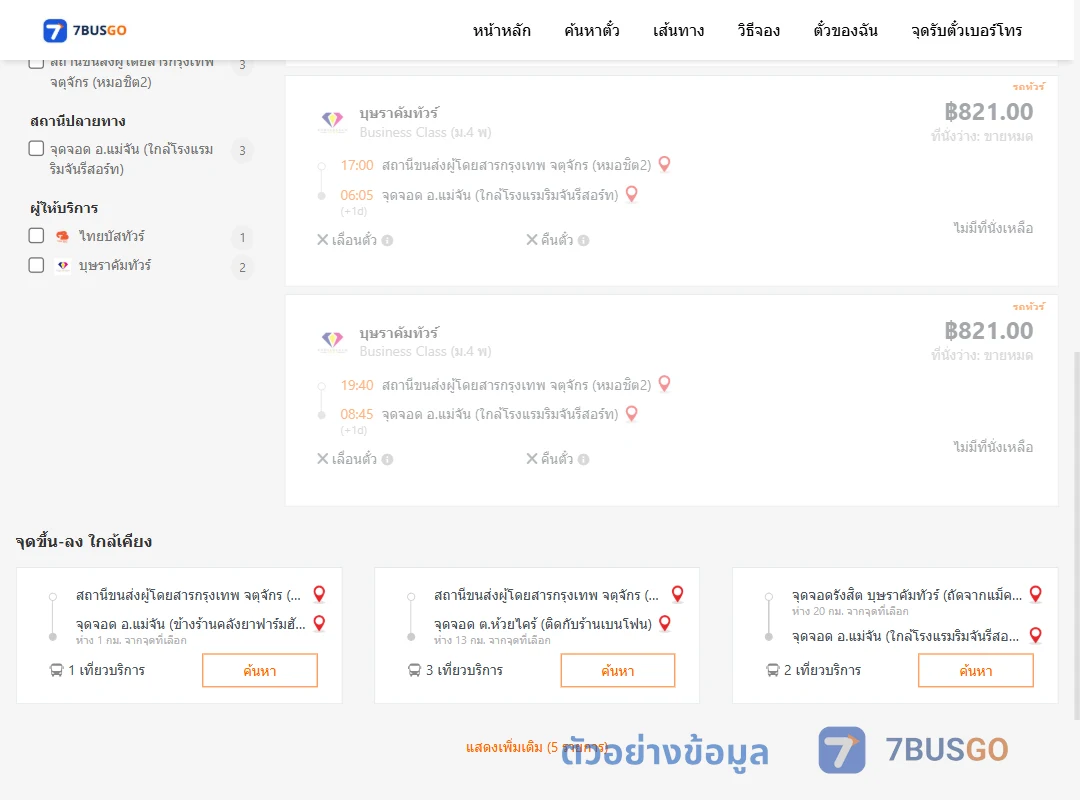Open the bottom map pin in the รังสิต card
Screen dimensions: 1080x800
click(1036, 635)
